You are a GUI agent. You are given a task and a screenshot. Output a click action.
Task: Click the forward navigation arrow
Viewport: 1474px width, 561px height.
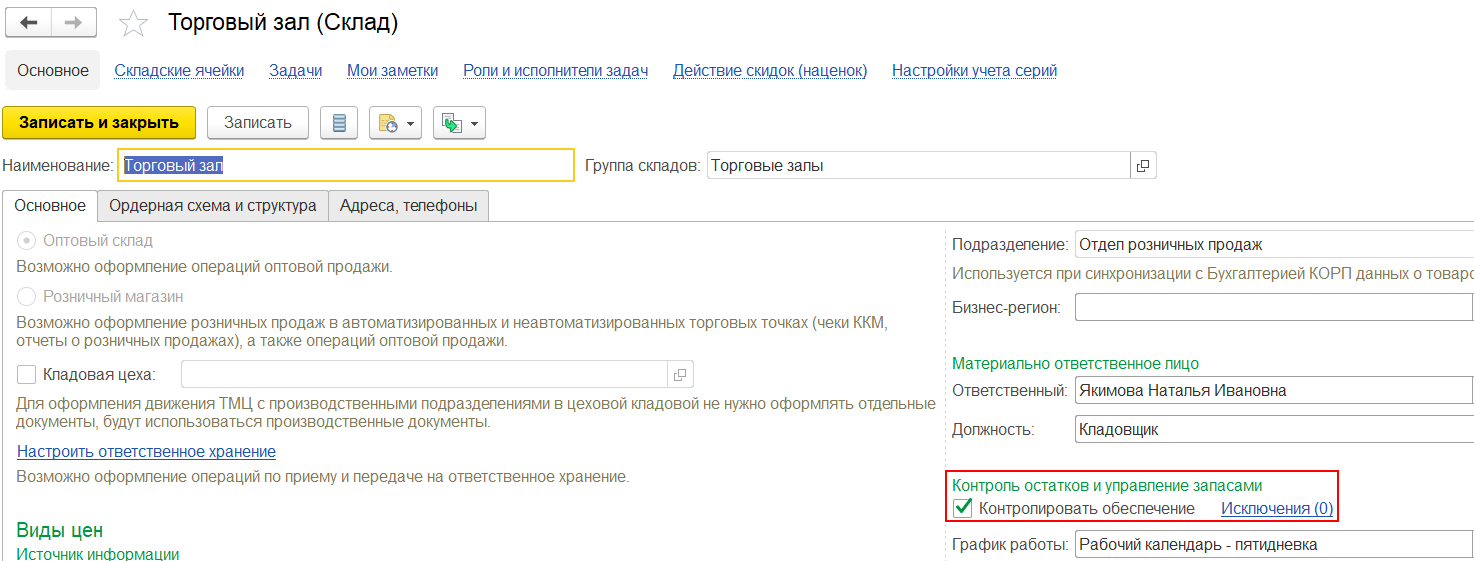click(73, 22)
